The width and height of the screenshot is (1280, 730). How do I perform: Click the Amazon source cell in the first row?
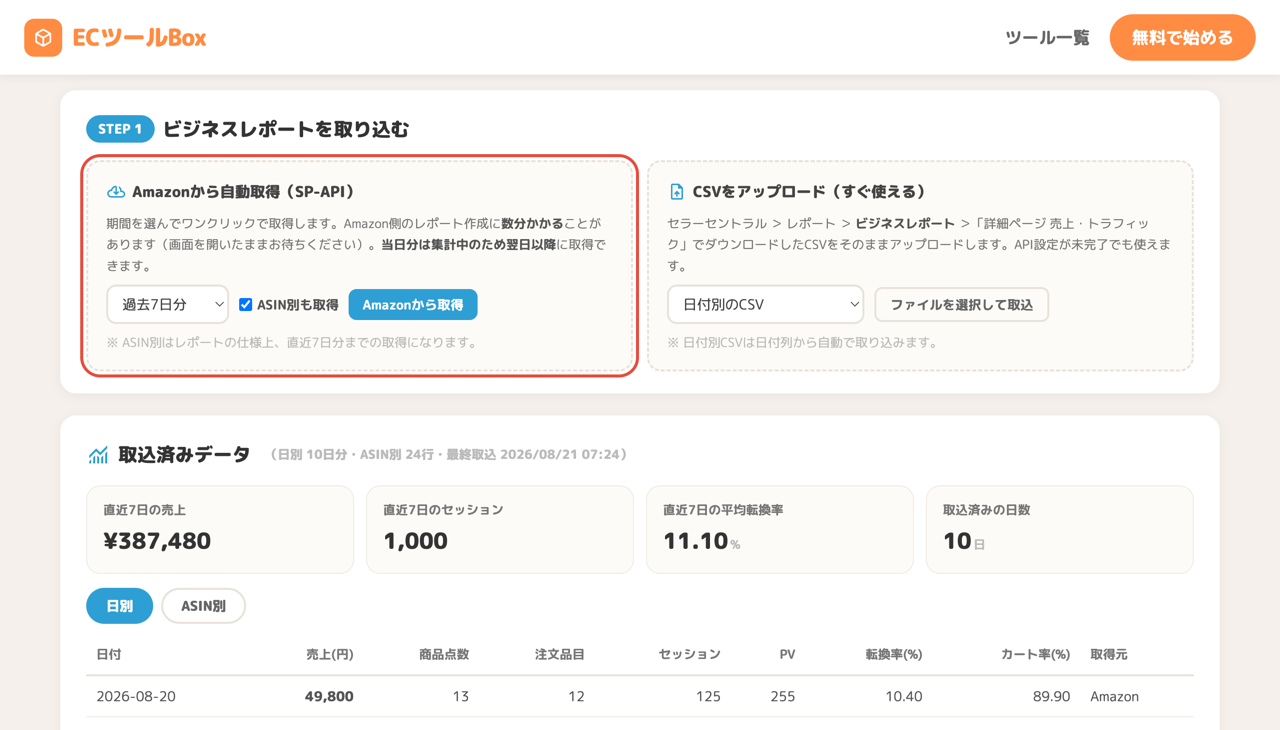point(1115,696)
